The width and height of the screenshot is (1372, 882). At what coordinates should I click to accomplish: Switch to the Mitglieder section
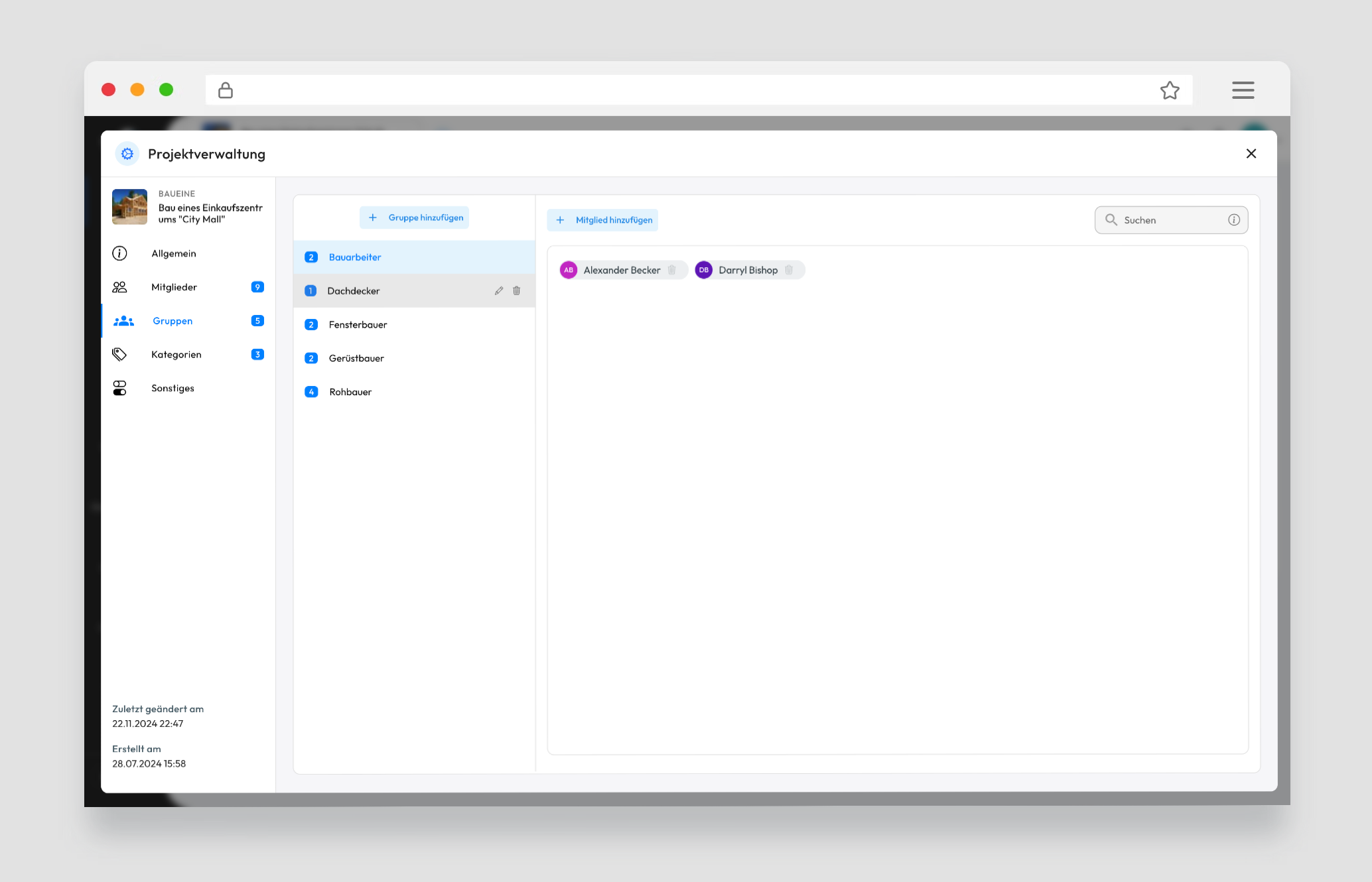(x=174, y=287)
